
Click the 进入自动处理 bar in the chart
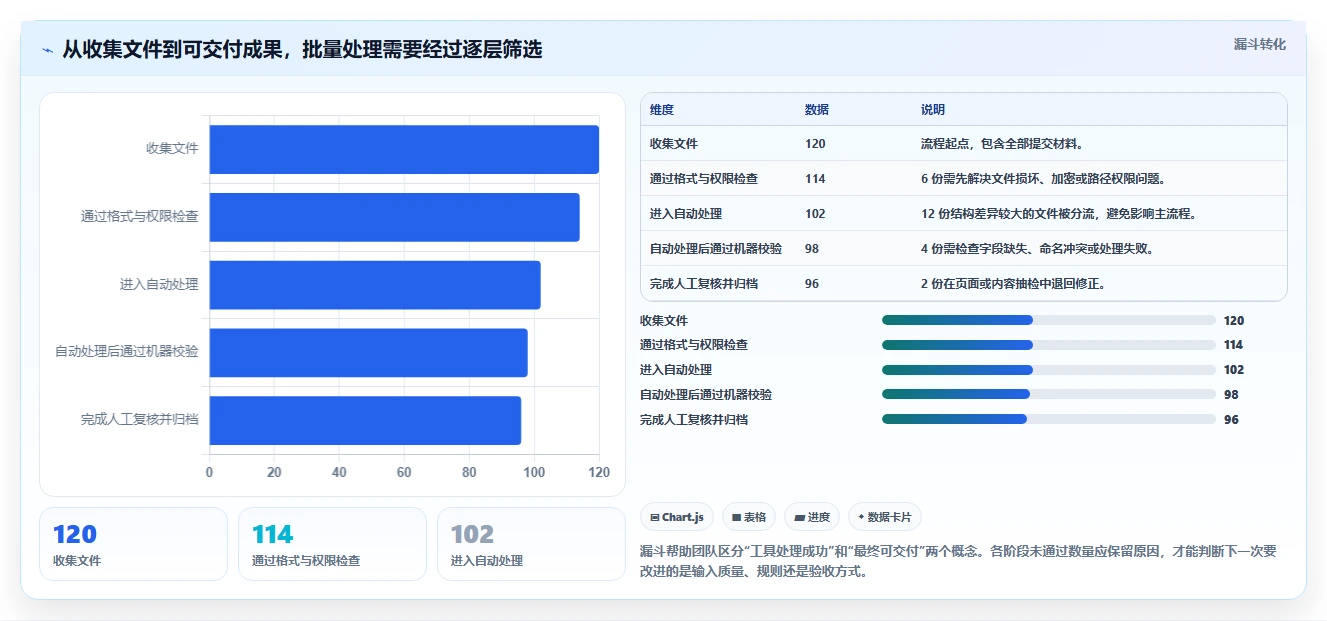(x=375, y=285)
